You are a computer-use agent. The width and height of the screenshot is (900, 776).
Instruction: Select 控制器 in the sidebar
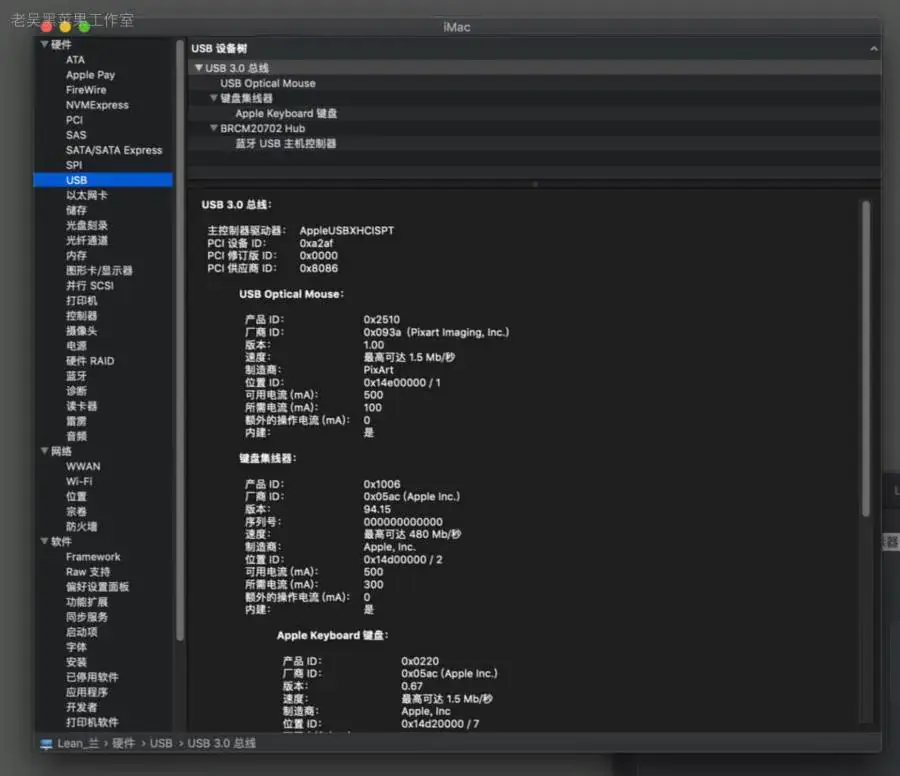[x=82, y=316]
